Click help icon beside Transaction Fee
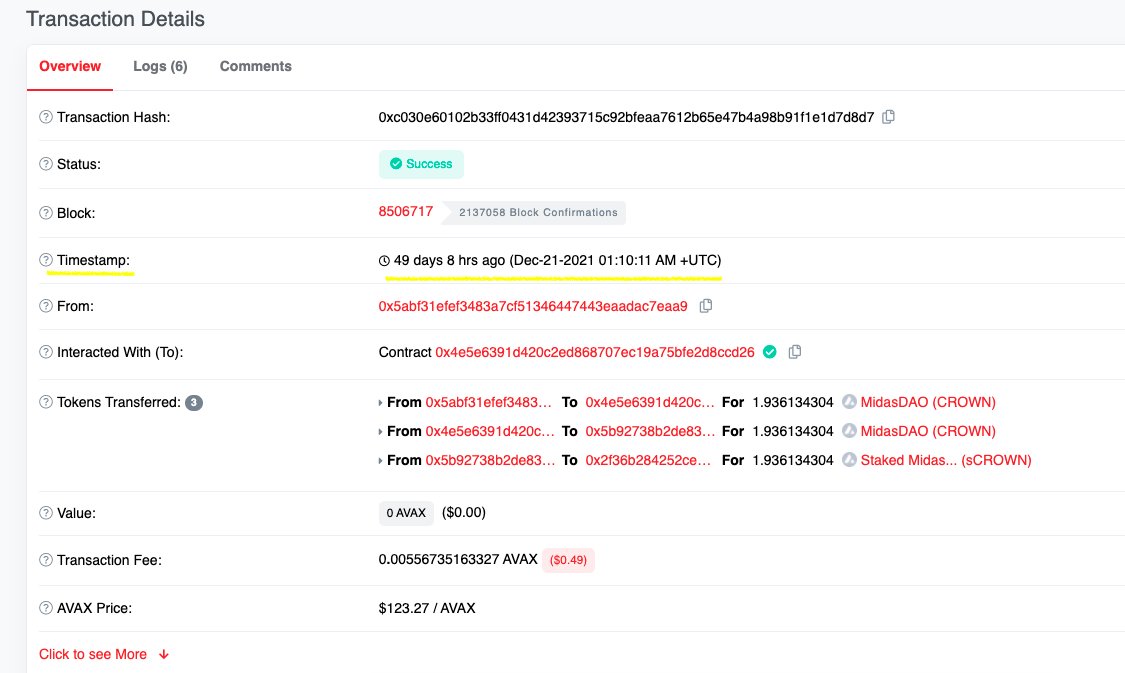This screenshot has width=1125, height=673. [x=46, y=560]
